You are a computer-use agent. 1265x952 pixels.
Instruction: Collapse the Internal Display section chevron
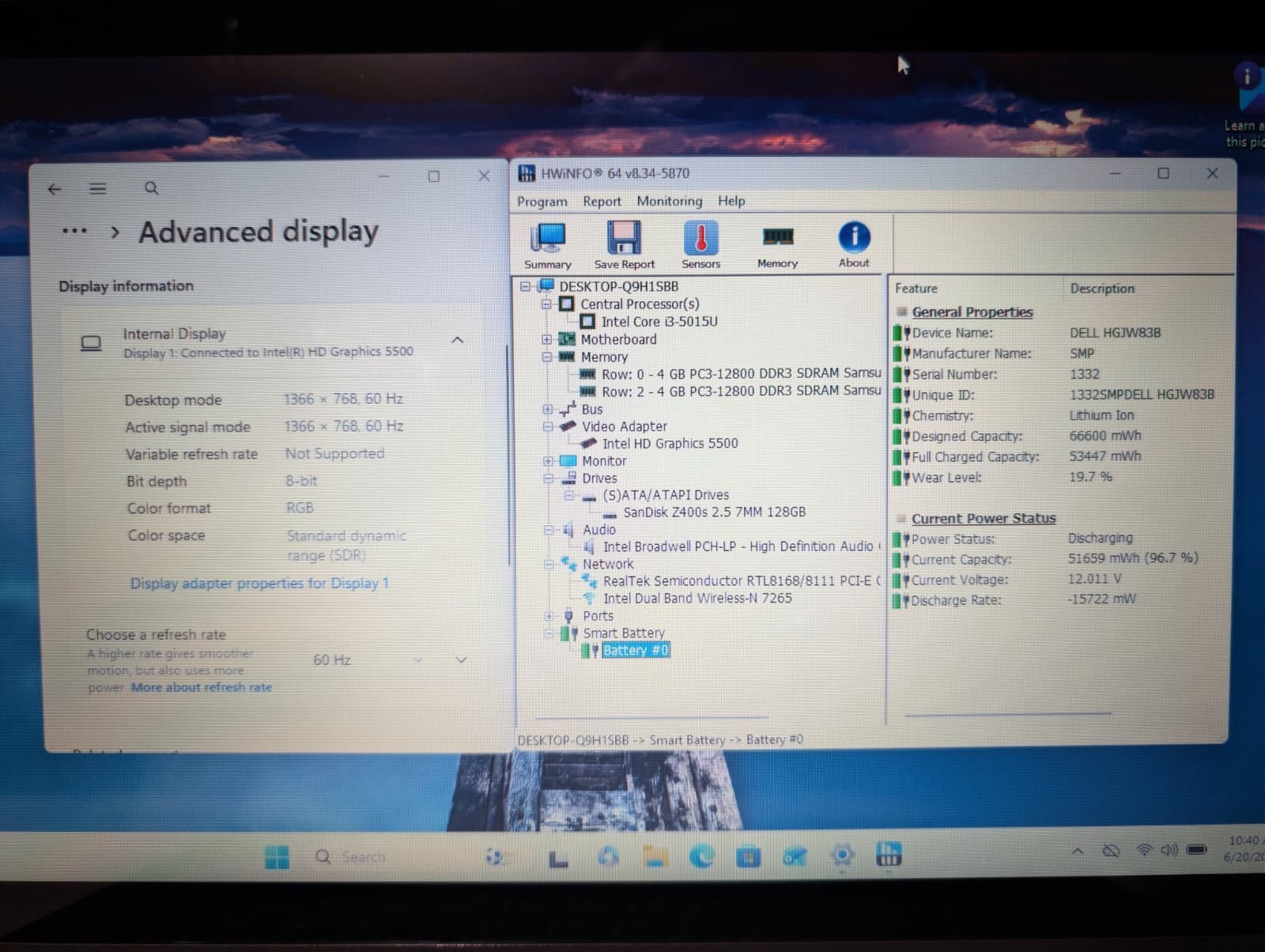point(458,340)
